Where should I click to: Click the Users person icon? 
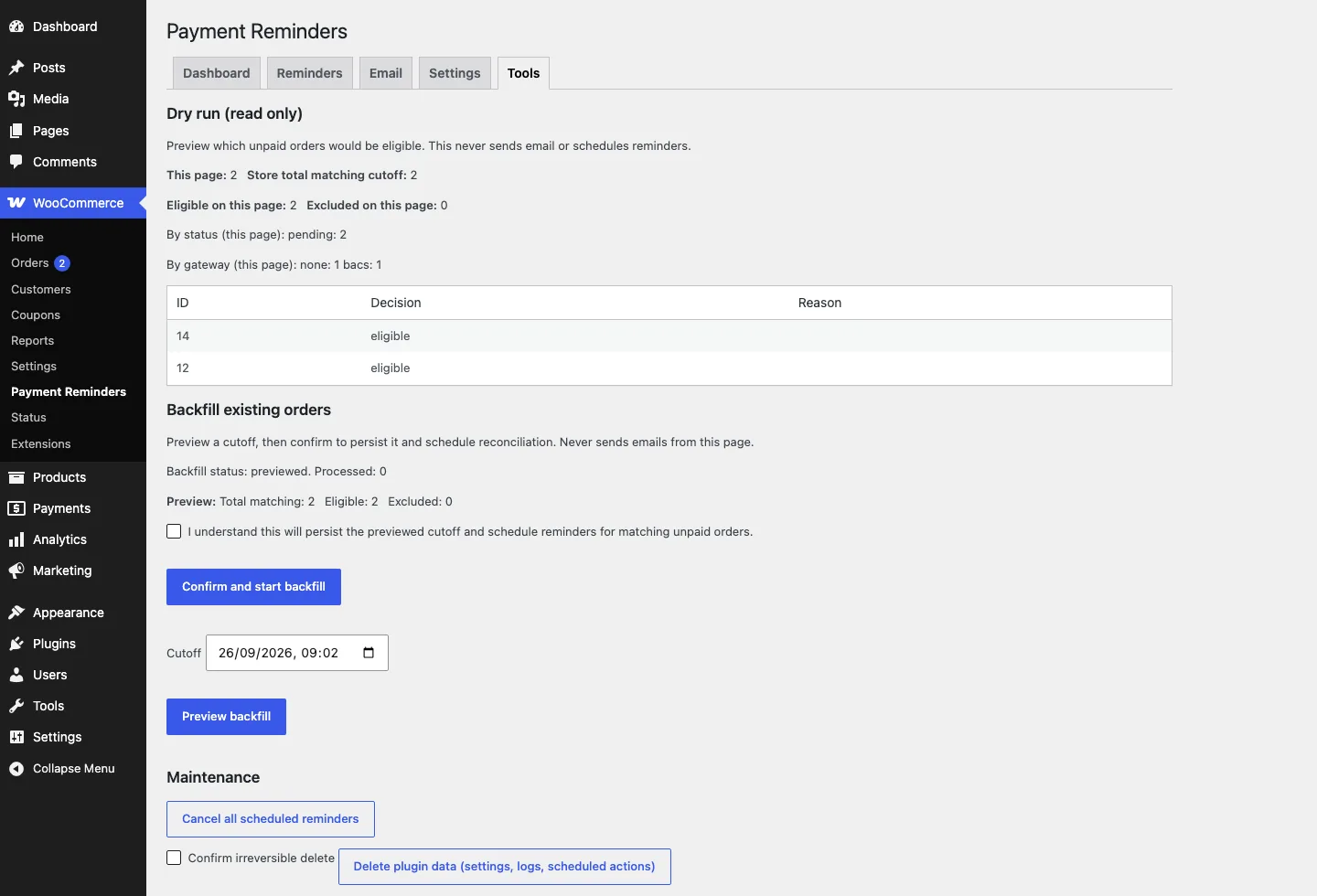click(16, 675)
